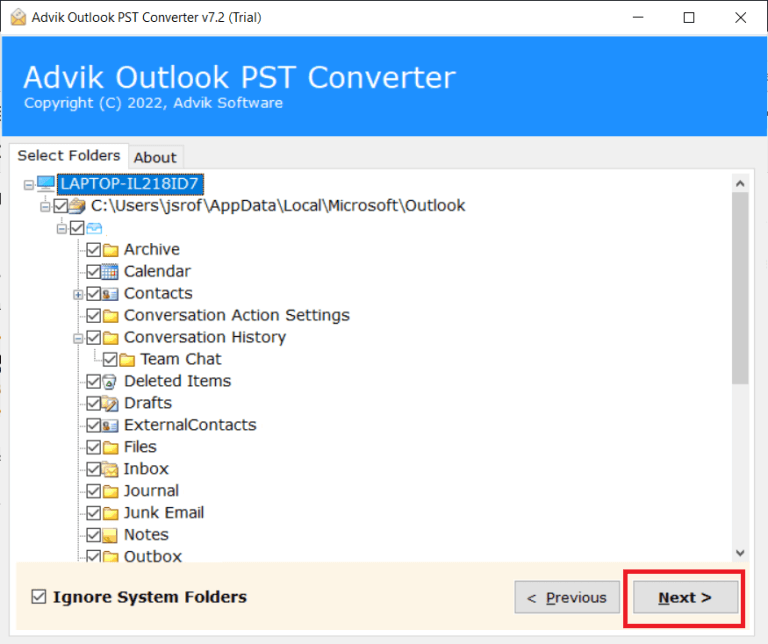Click the Journal folder icon
Viewport: 768px width, 644px height.
(x=111, y=491)
